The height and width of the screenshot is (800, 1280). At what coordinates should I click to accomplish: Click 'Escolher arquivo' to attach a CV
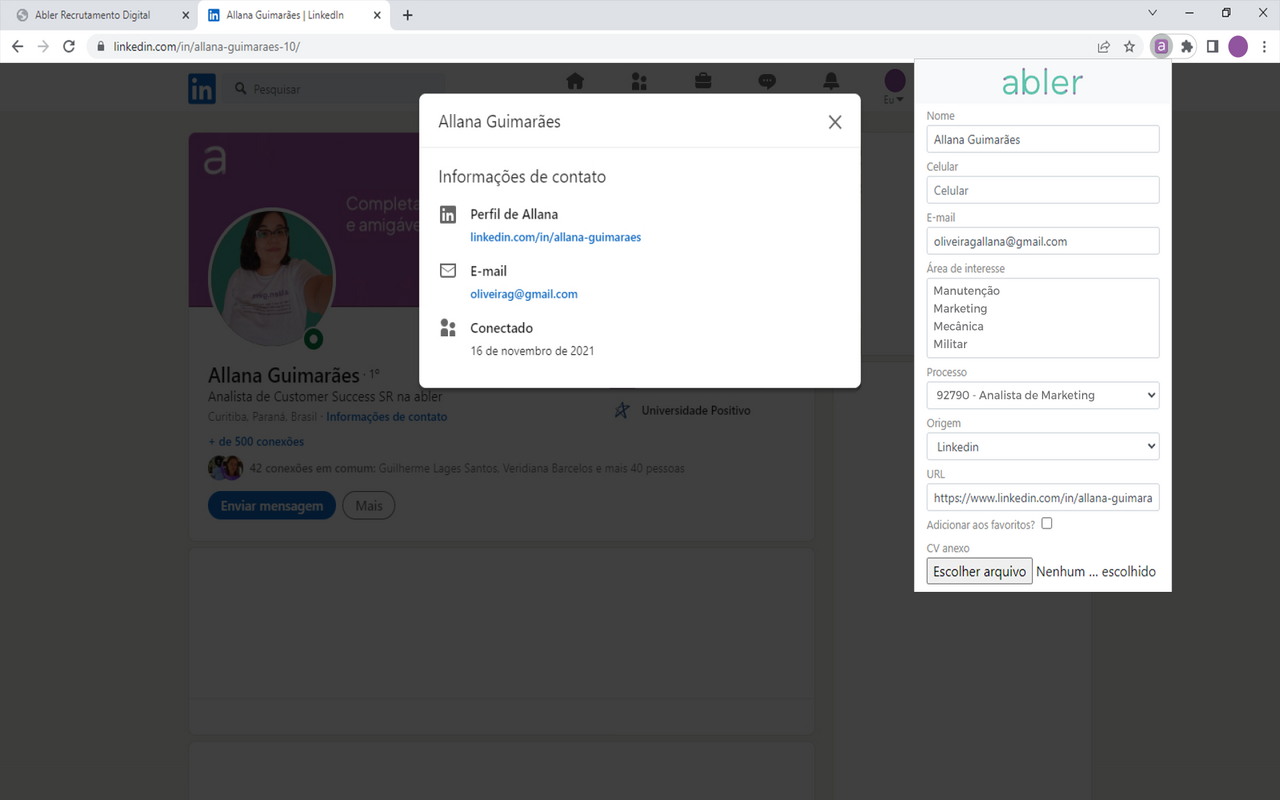click(x=978, y=570)
